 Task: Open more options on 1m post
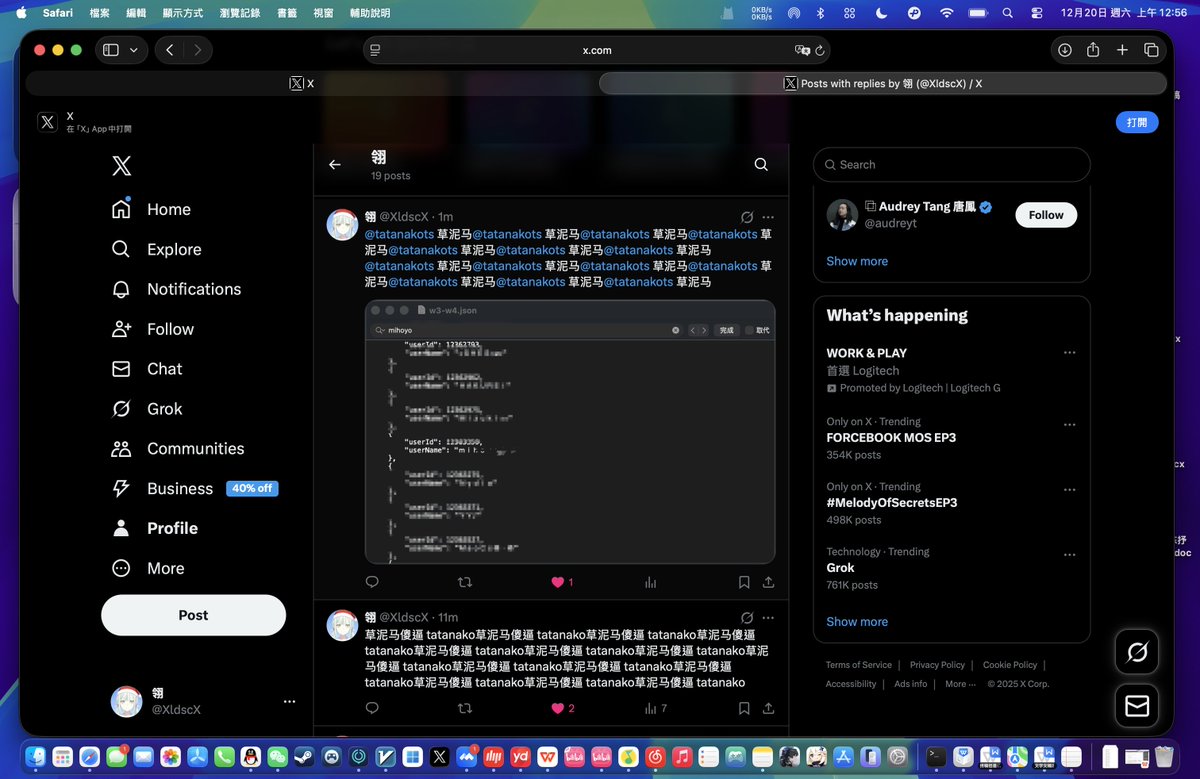(768, 217)
